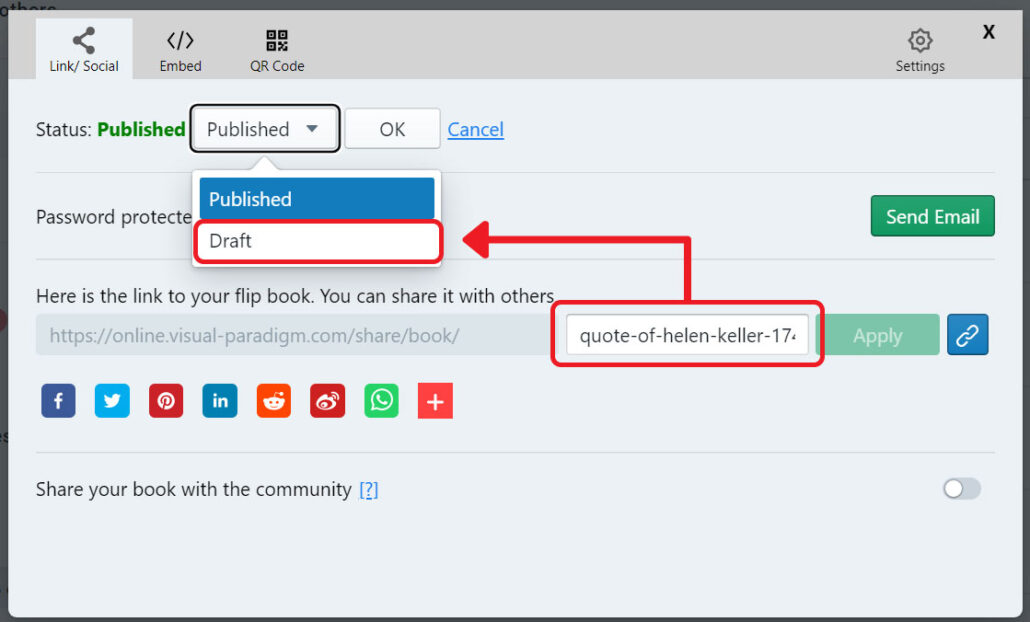Copy link using blue chain icon
This screenshot has width=1030, height=622.
coord(967,336)
